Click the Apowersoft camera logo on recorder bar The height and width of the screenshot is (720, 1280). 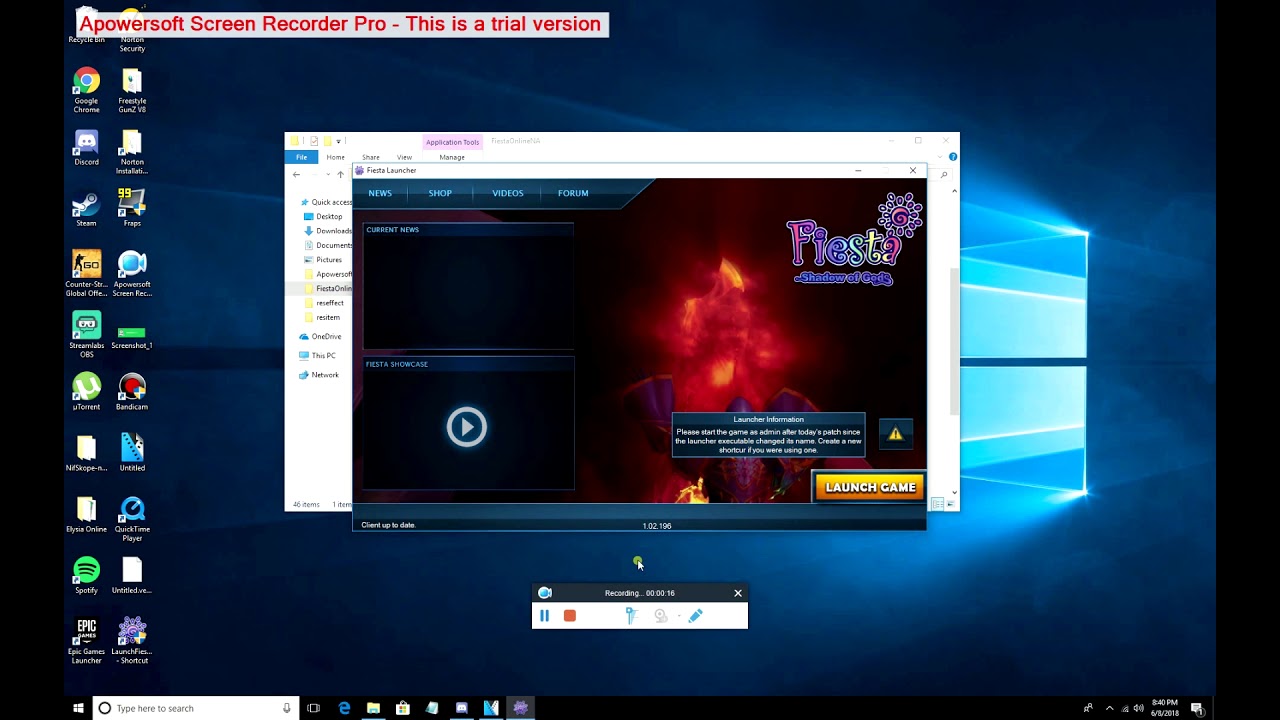click(545, 593)
